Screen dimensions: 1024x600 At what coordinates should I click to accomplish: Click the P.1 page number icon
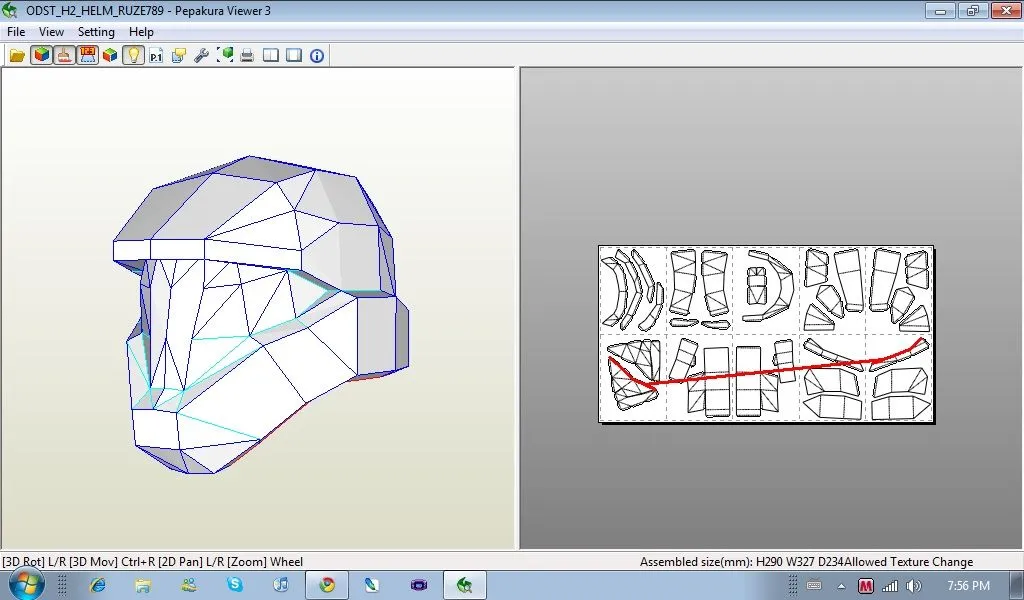[155, 55]
